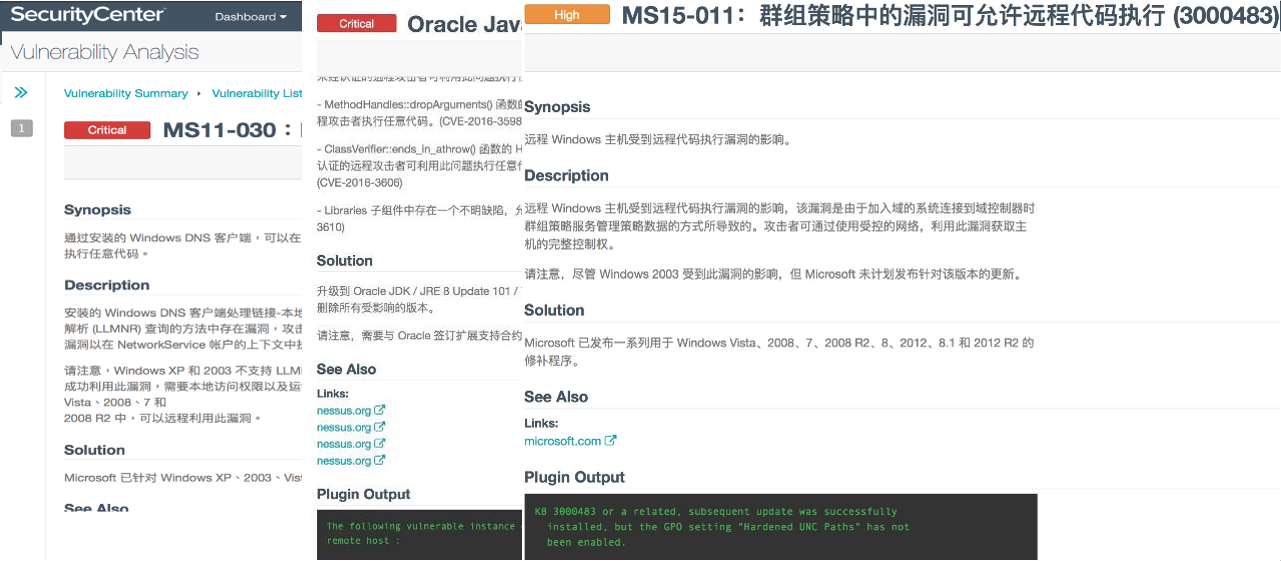Click the Vulnerability Analysis page heading
The height and width of the screenshot is (561, 1281).
coord(104,52)
